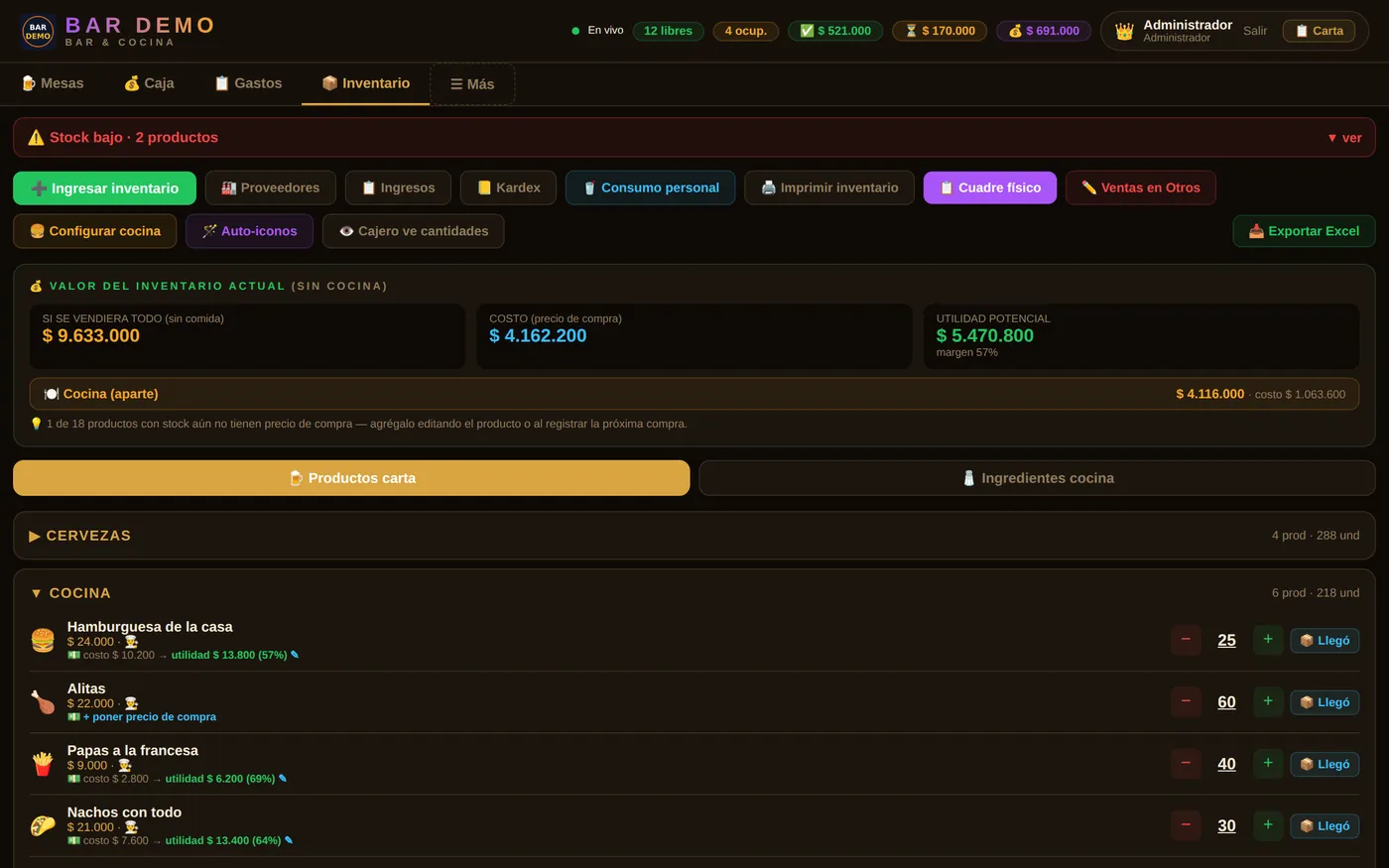Click Llegó for Nachos con todo
Screen dimensions: 1389x868
pyautogui.click(x=1325, y=825)
